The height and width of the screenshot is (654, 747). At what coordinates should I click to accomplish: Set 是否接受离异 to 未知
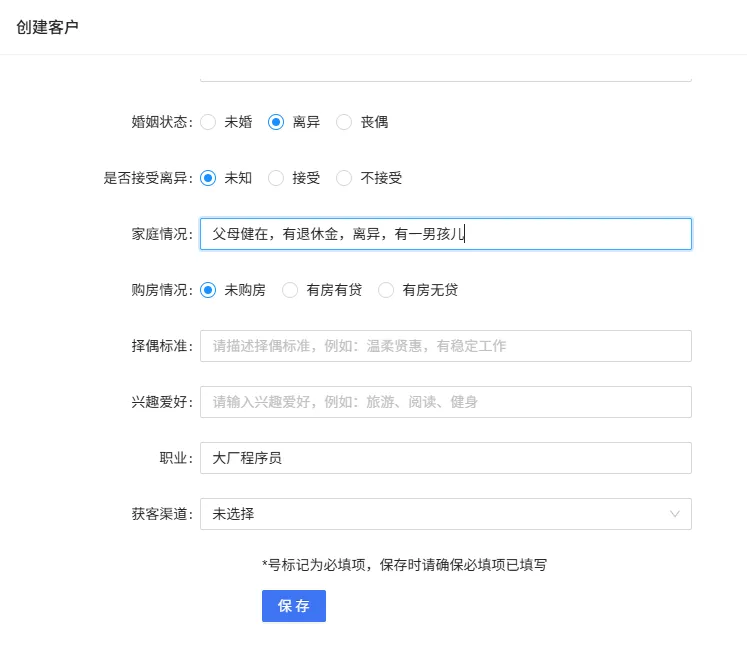(x=208, y=178)
